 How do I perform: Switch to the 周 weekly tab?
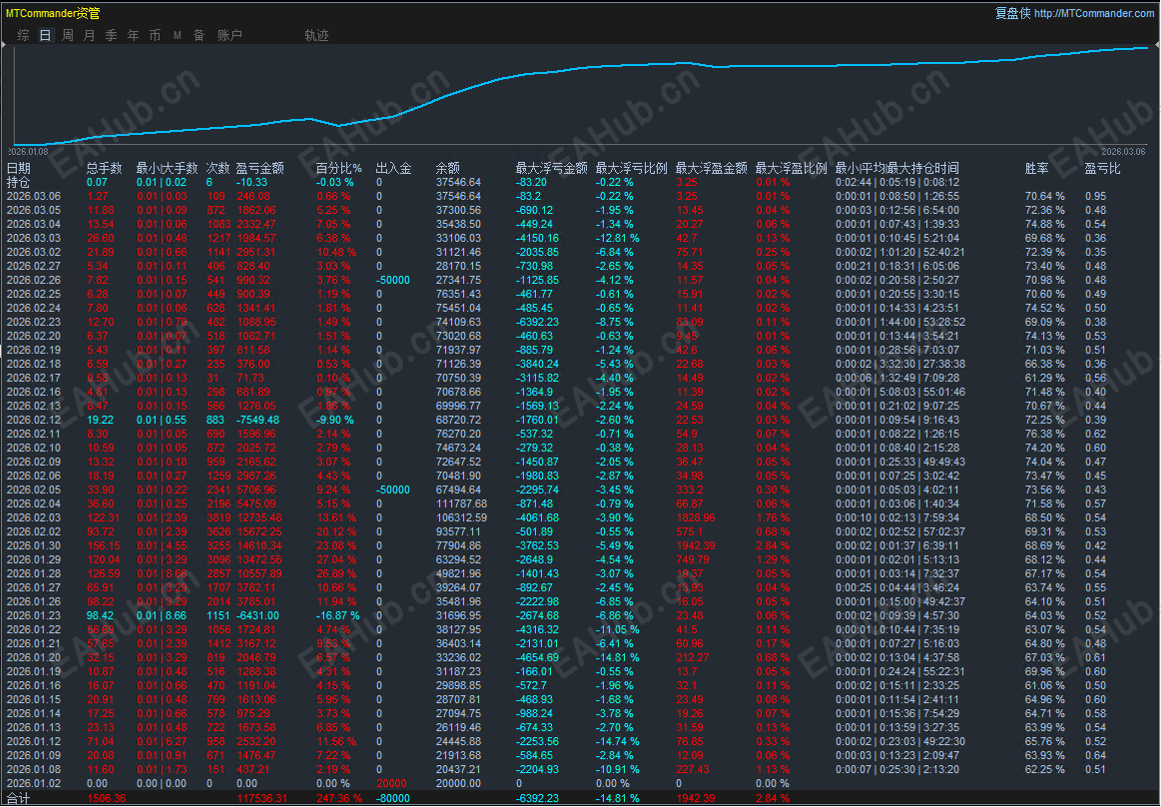[x=67, y=35]
